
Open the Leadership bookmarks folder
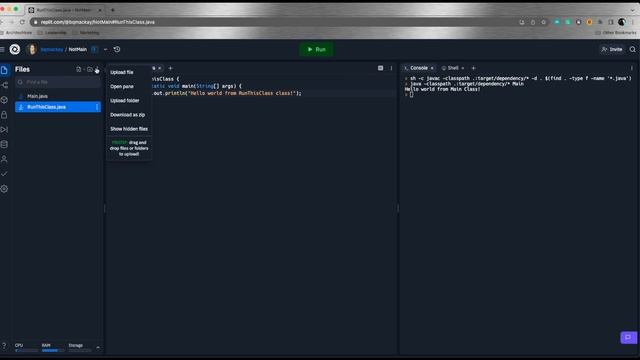pyautogui.click(x=52, y=33)
